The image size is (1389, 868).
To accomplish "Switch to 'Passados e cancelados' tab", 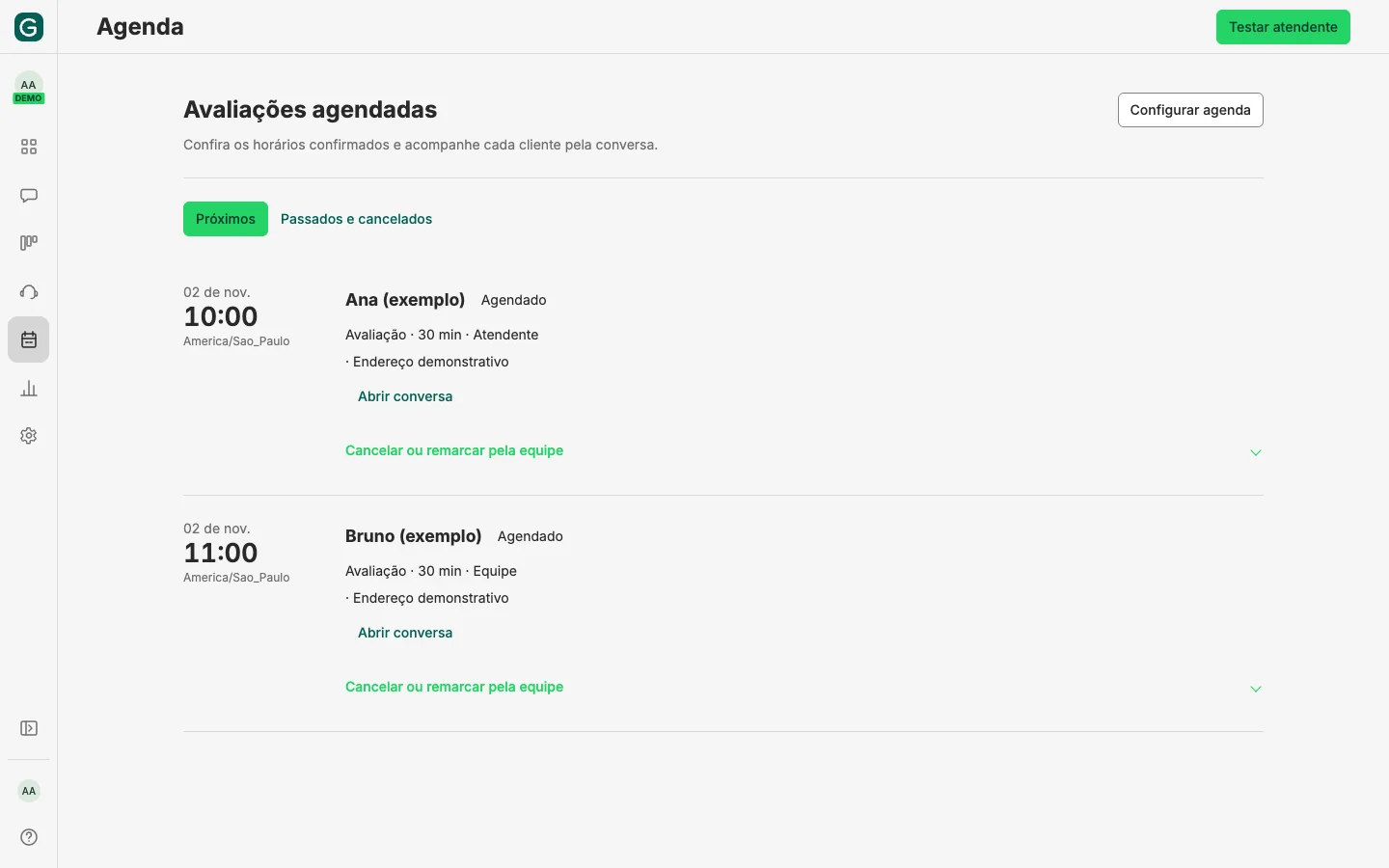I will [356, 219].
